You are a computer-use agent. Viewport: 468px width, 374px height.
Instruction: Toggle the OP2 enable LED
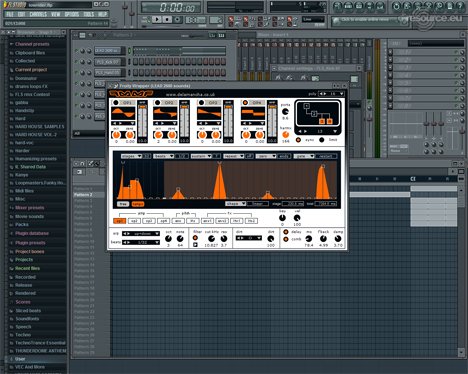[x=158, y=102]
